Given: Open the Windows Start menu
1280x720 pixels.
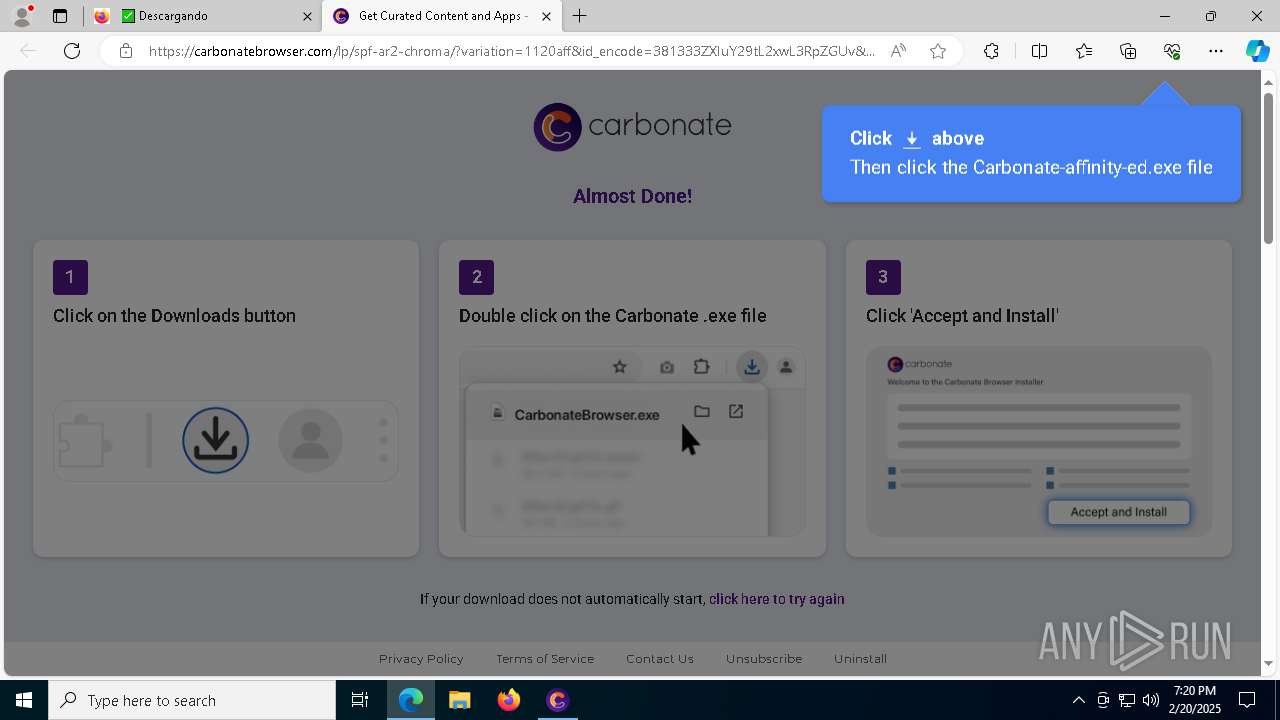Looking at the screenshot, I should coord(24,700).
